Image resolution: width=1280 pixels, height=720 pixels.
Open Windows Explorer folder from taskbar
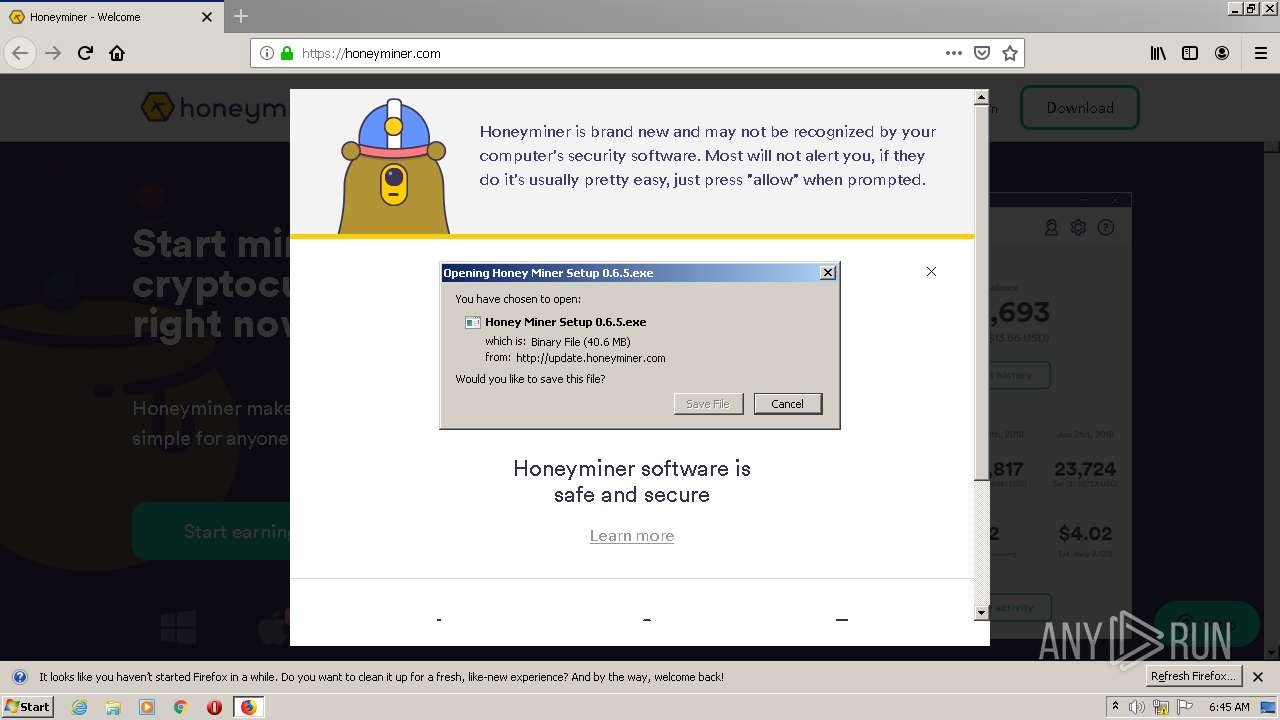113,707
